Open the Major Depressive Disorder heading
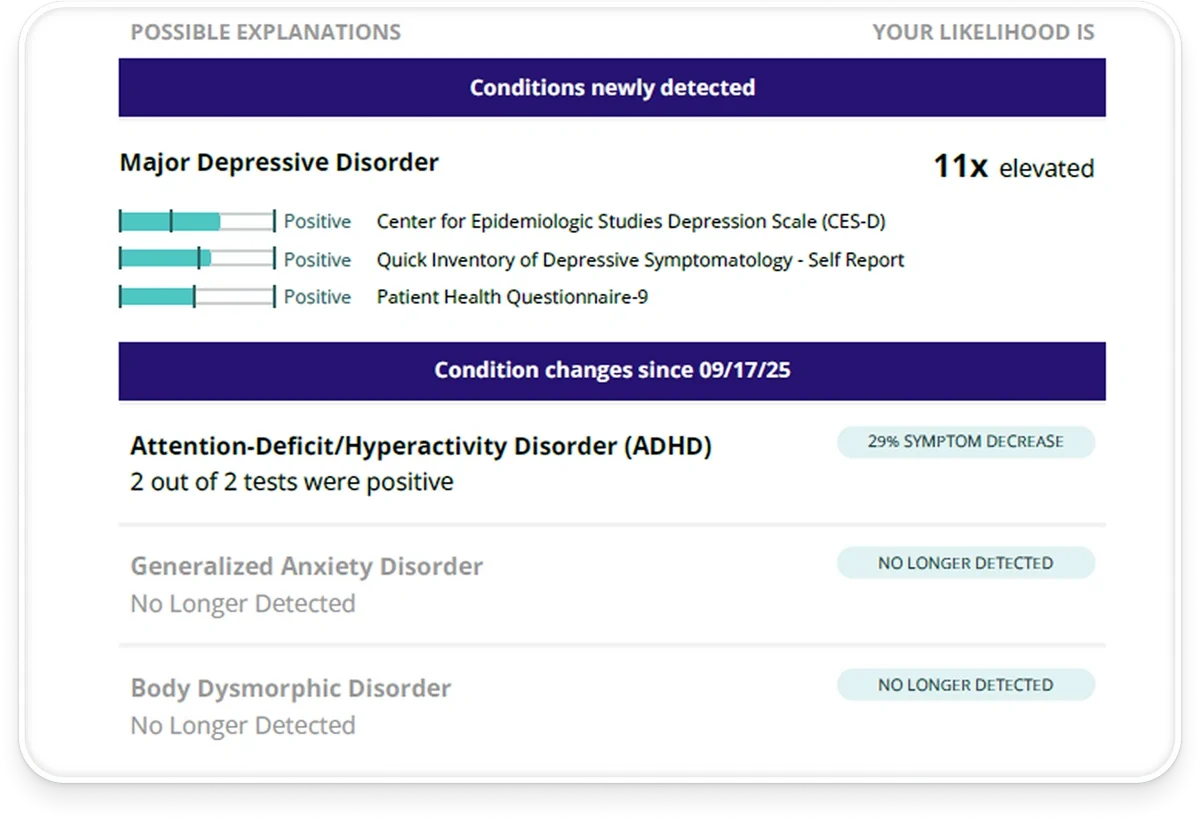 pos(279,162)
